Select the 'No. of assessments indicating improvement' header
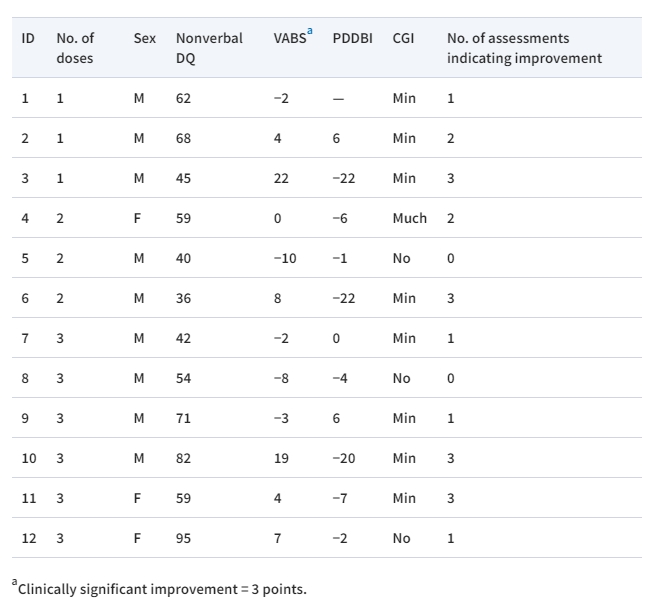This screenshot has height=603, width=653. (524, 48)
